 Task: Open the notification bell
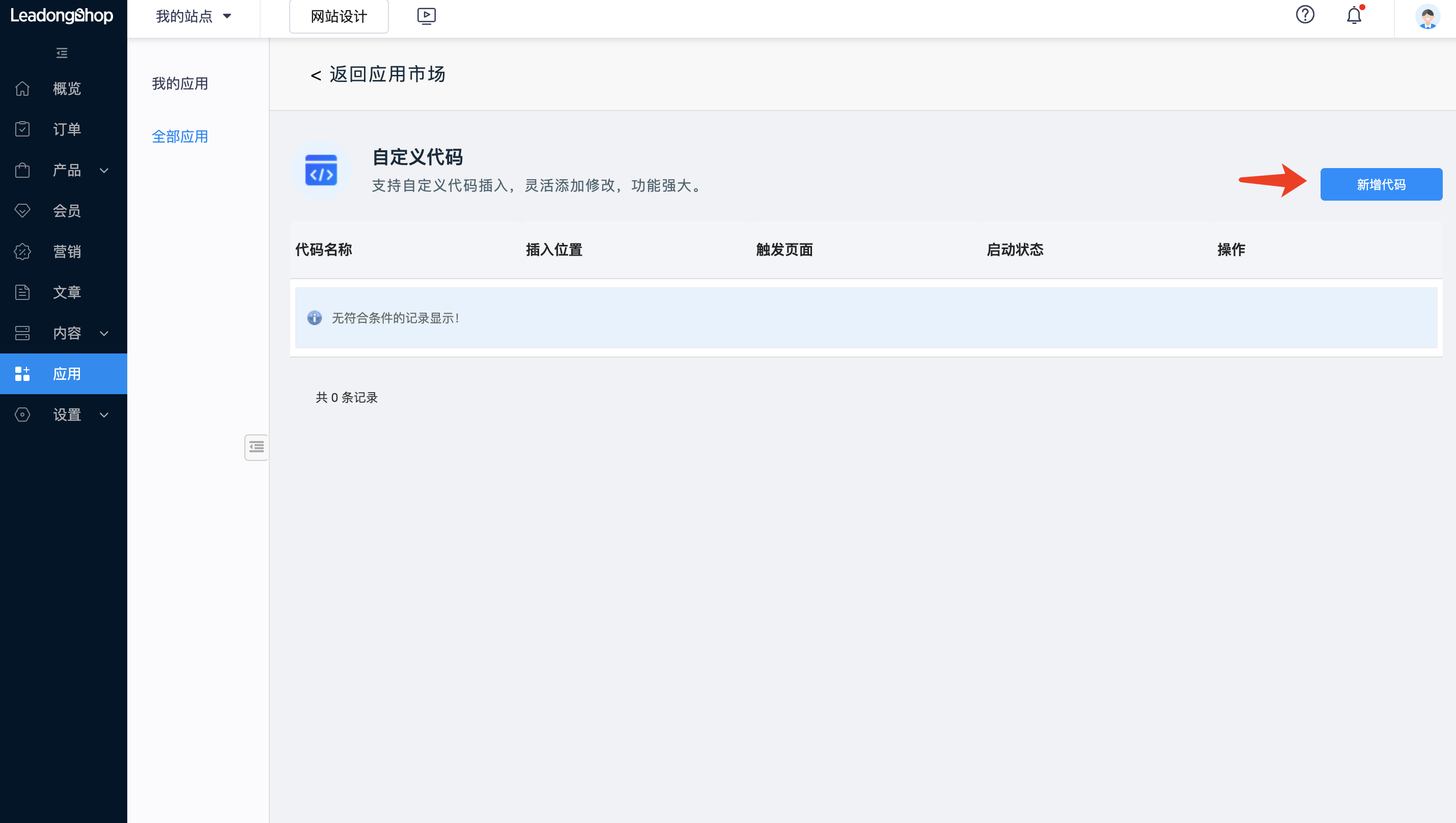point(1354,15)
